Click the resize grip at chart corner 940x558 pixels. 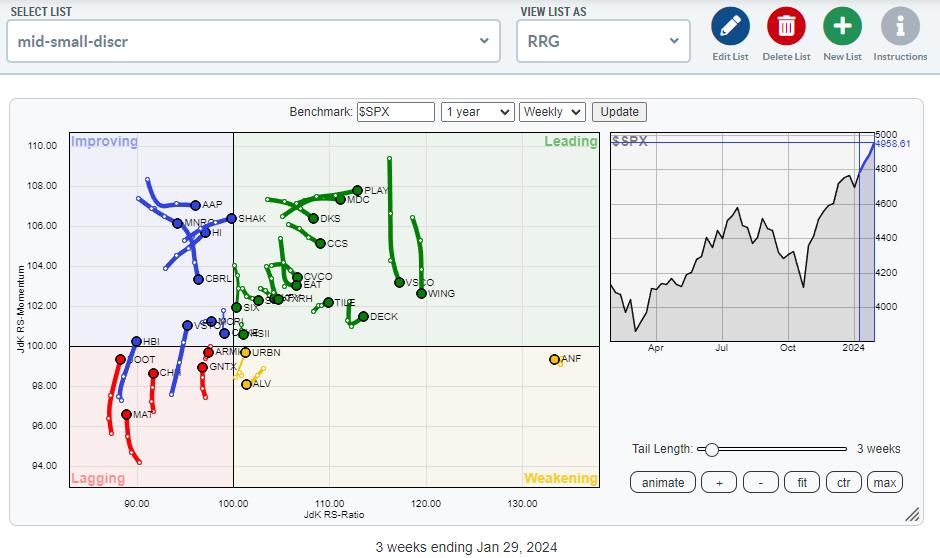pos(912,514)
